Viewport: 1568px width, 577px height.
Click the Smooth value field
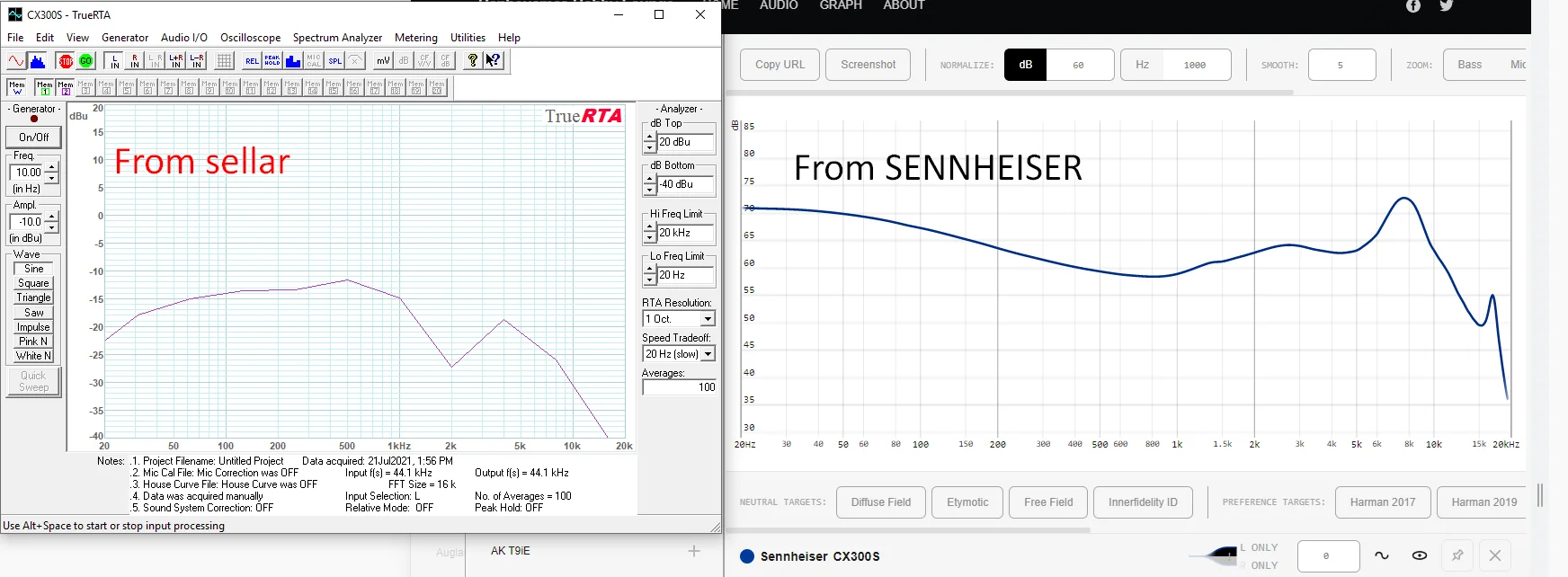coord(1341,65)
